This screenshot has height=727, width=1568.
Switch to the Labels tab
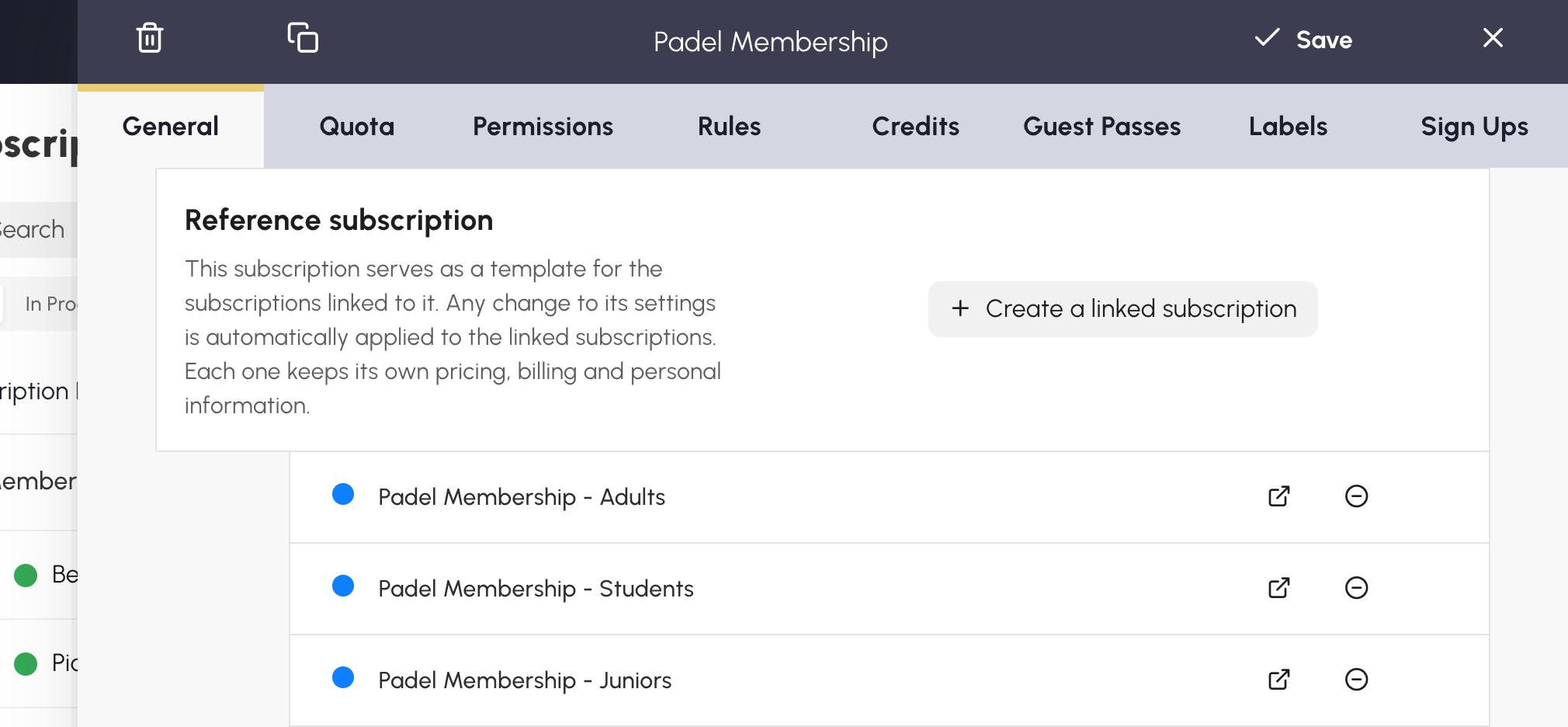(x=1289, y=127)
